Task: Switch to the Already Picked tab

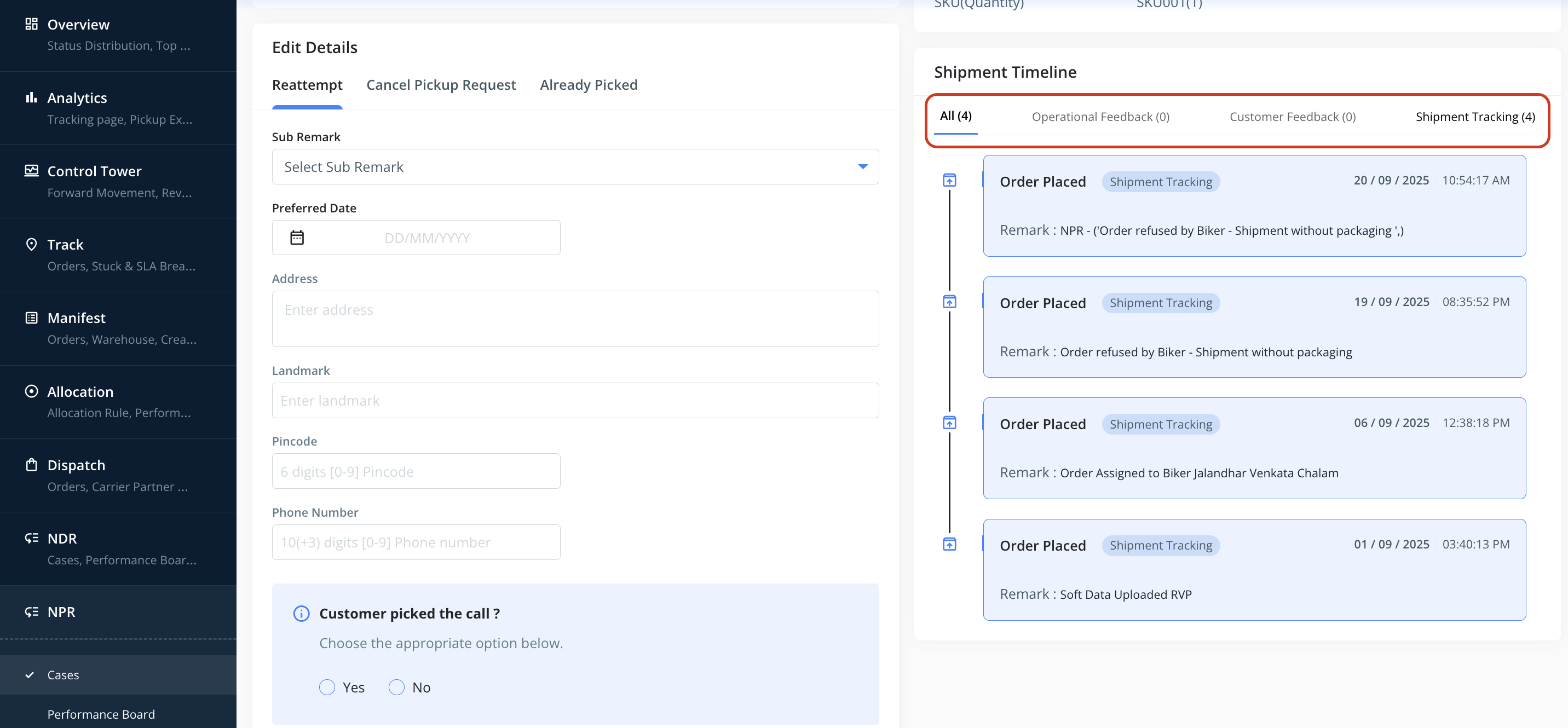Action: click(x=588, y=85)
